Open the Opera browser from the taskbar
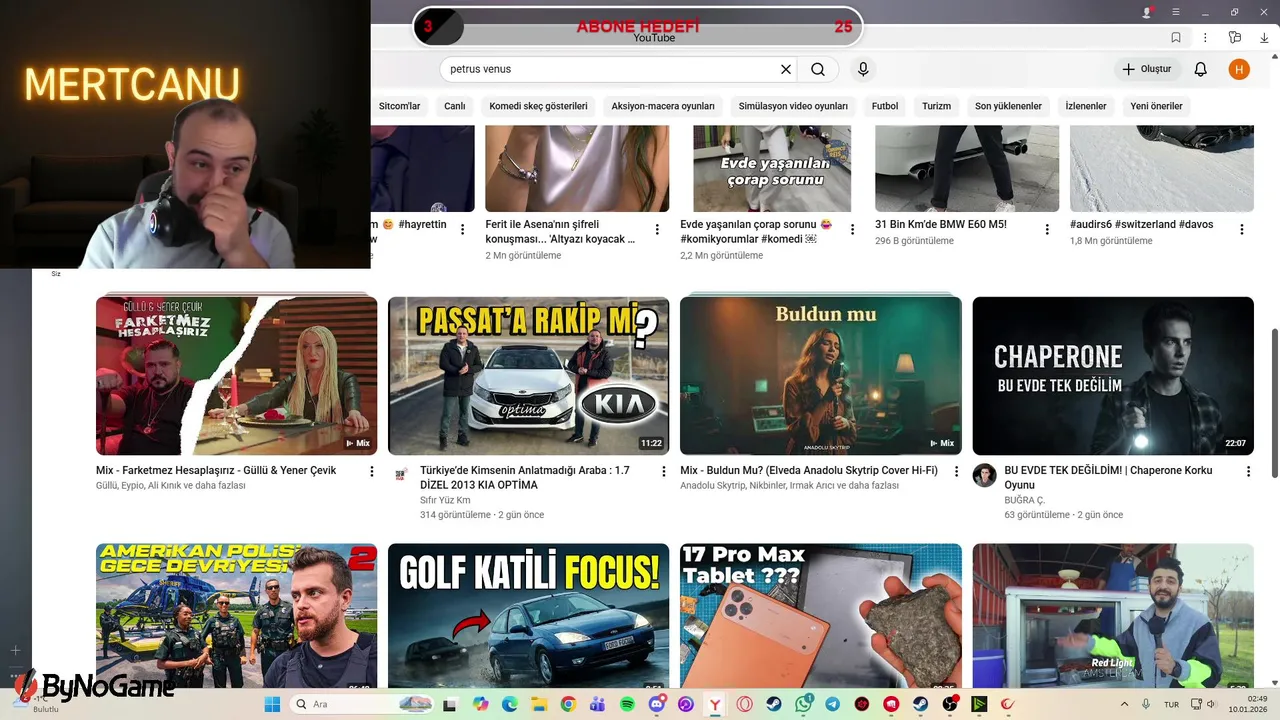The width and height of the screenshot is (1280, 720). (x=745, y=704)
